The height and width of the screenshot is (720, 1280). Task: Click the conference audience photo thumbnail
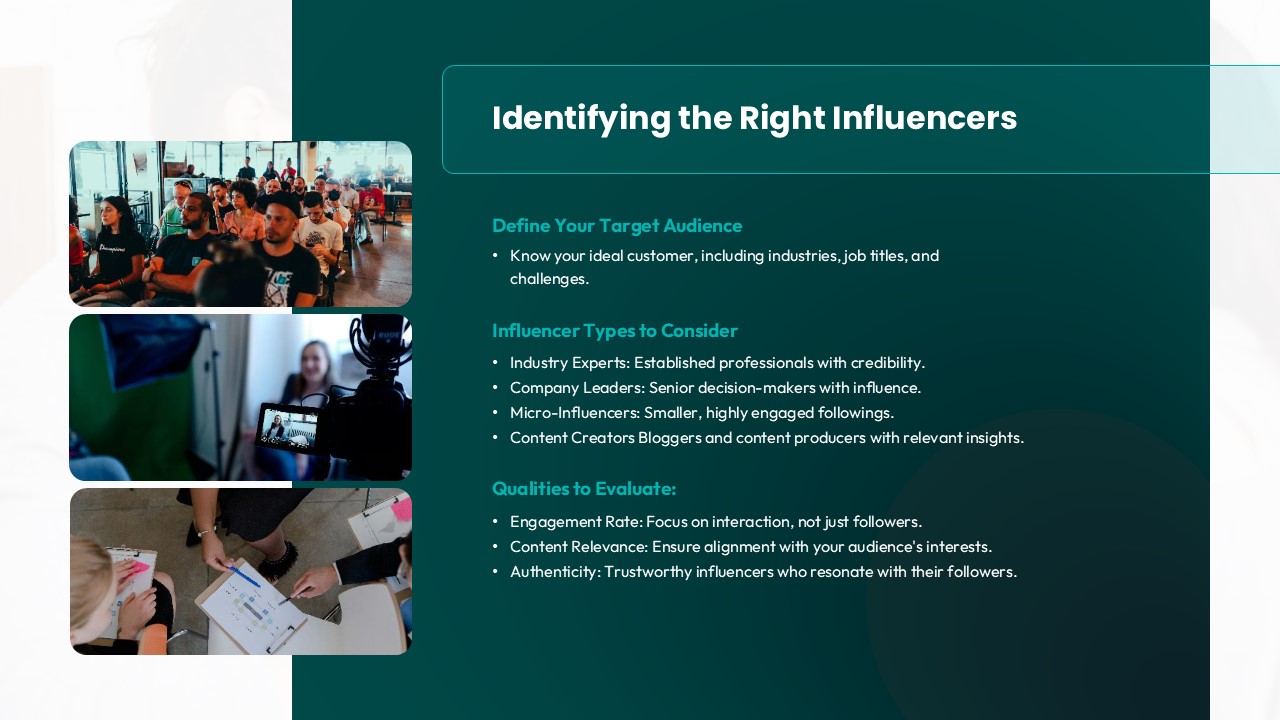click(240, 223)
